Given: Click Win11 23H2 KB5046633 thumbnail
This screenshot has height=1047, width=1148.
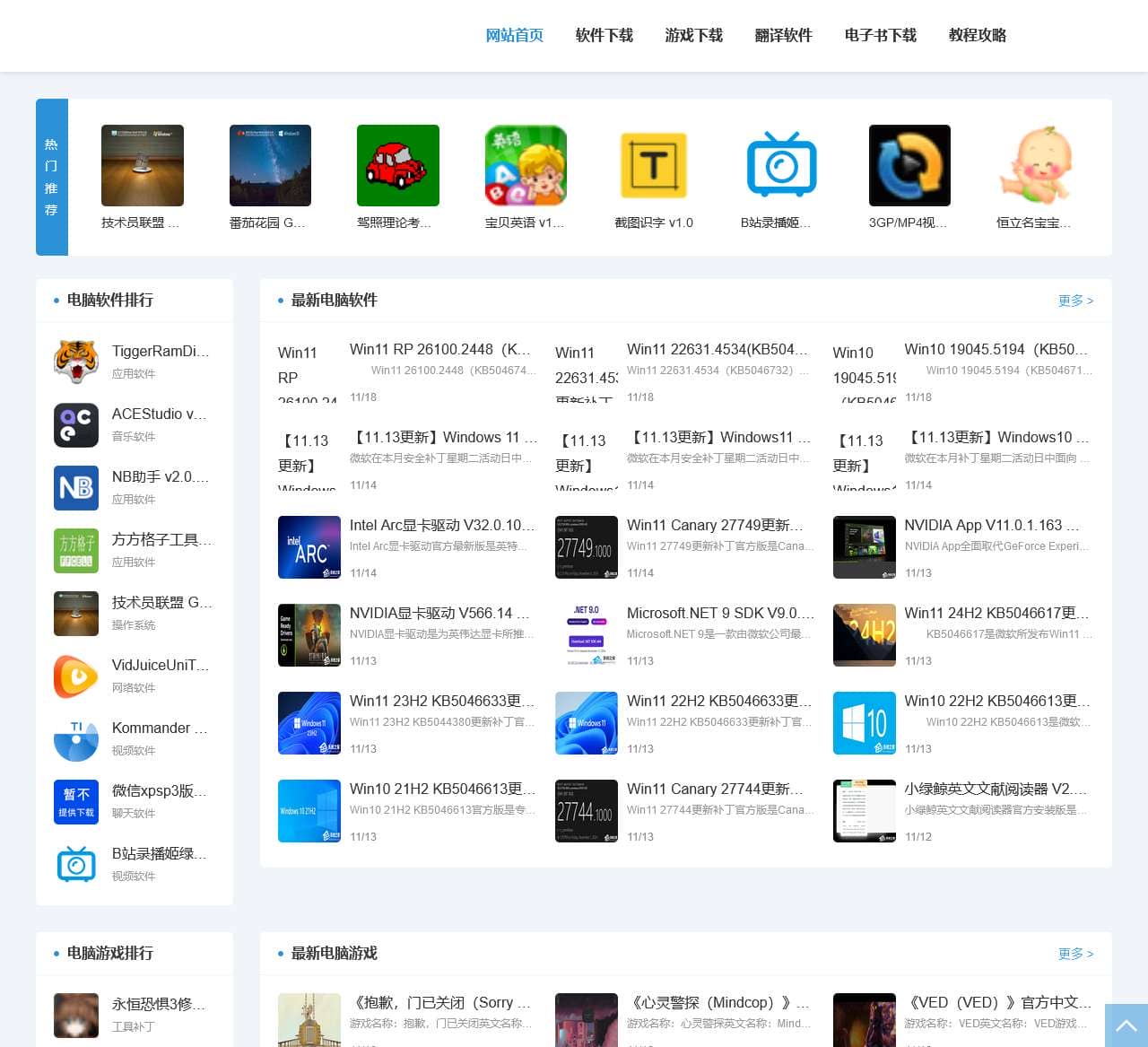Looking at the screenshot, I should coord(309,723).
